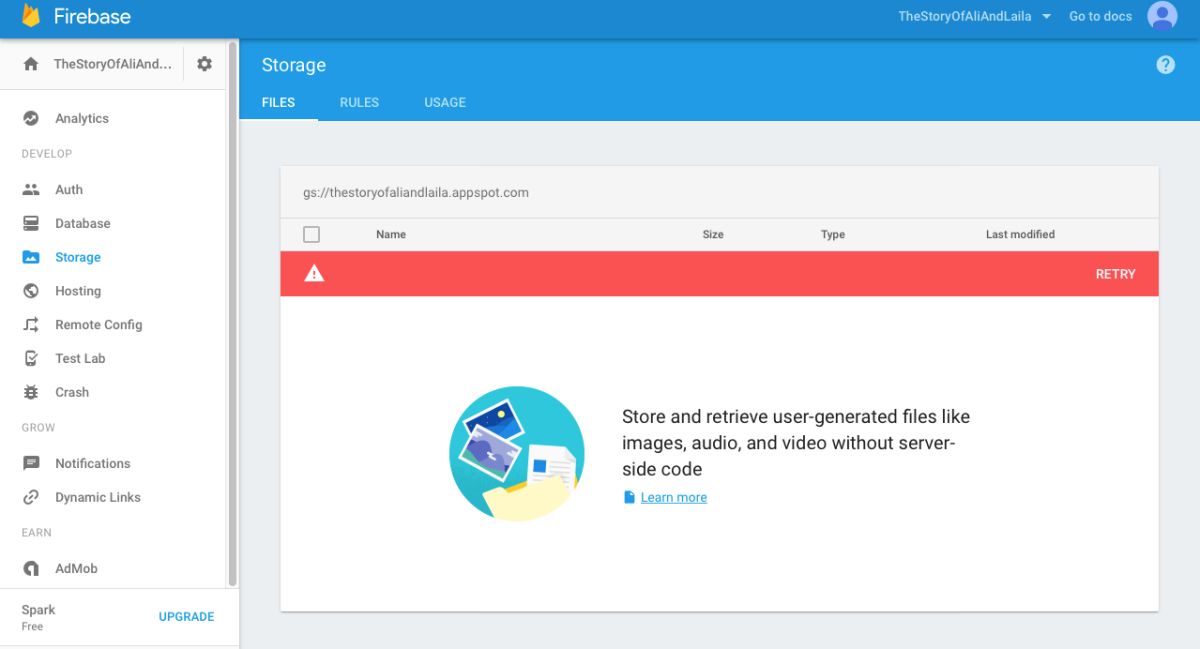
Task: Click the Auth people icon
Action: pos(31,189)
